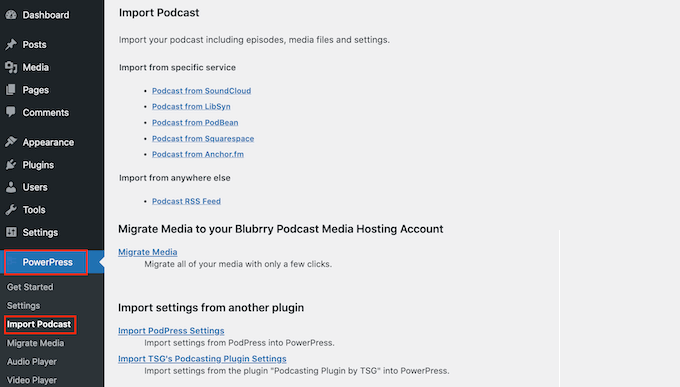This screenshot has width=680, height=387.
Task: Open the Tools menu
Action: point(34,210)
